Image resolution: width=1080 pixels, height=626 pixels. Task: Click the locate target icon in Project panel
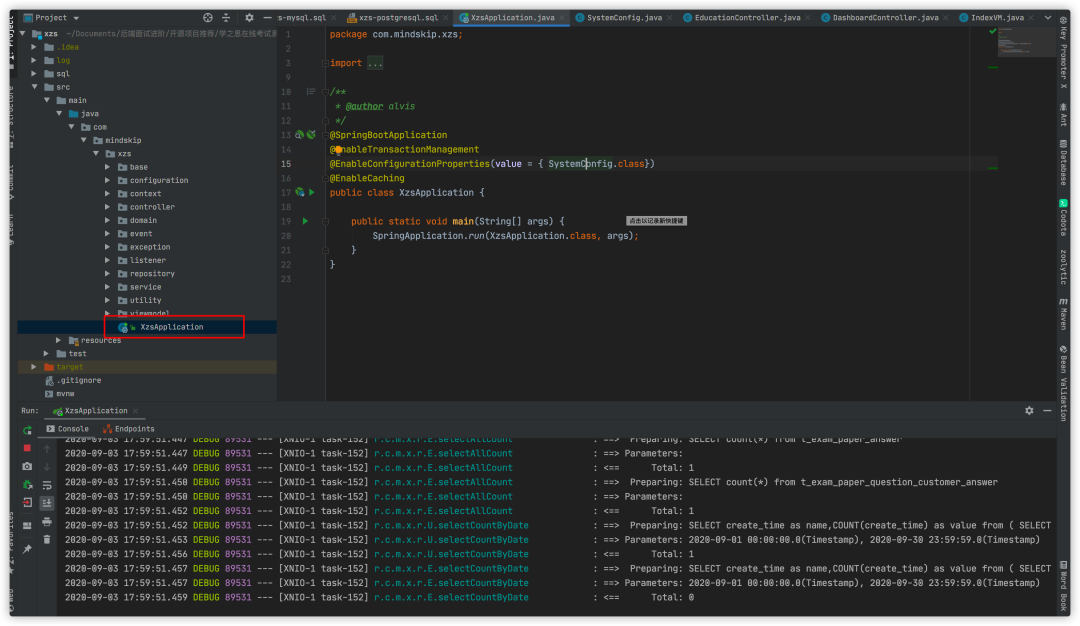208,18
